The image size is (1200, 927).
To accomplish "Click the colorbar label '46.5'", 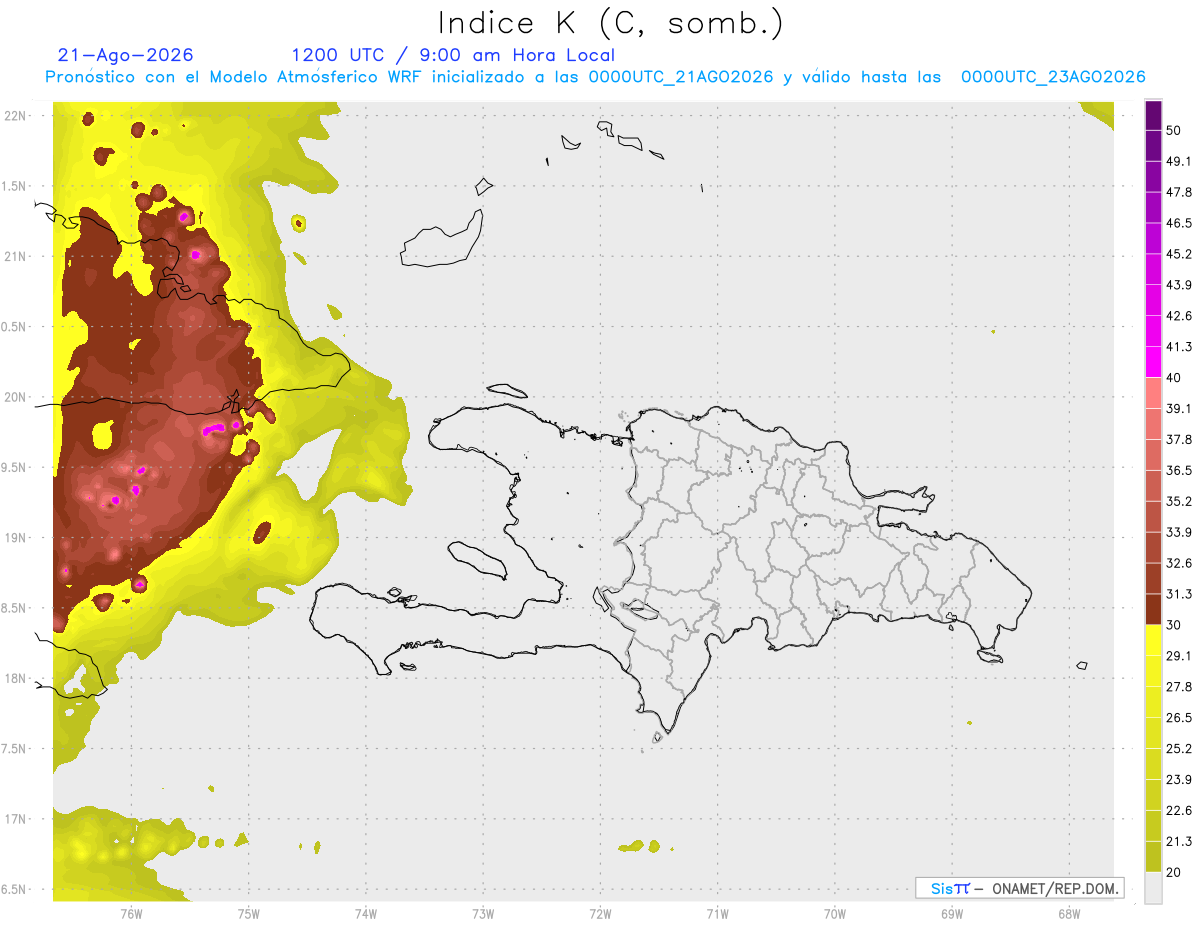I will (1179, 224).
